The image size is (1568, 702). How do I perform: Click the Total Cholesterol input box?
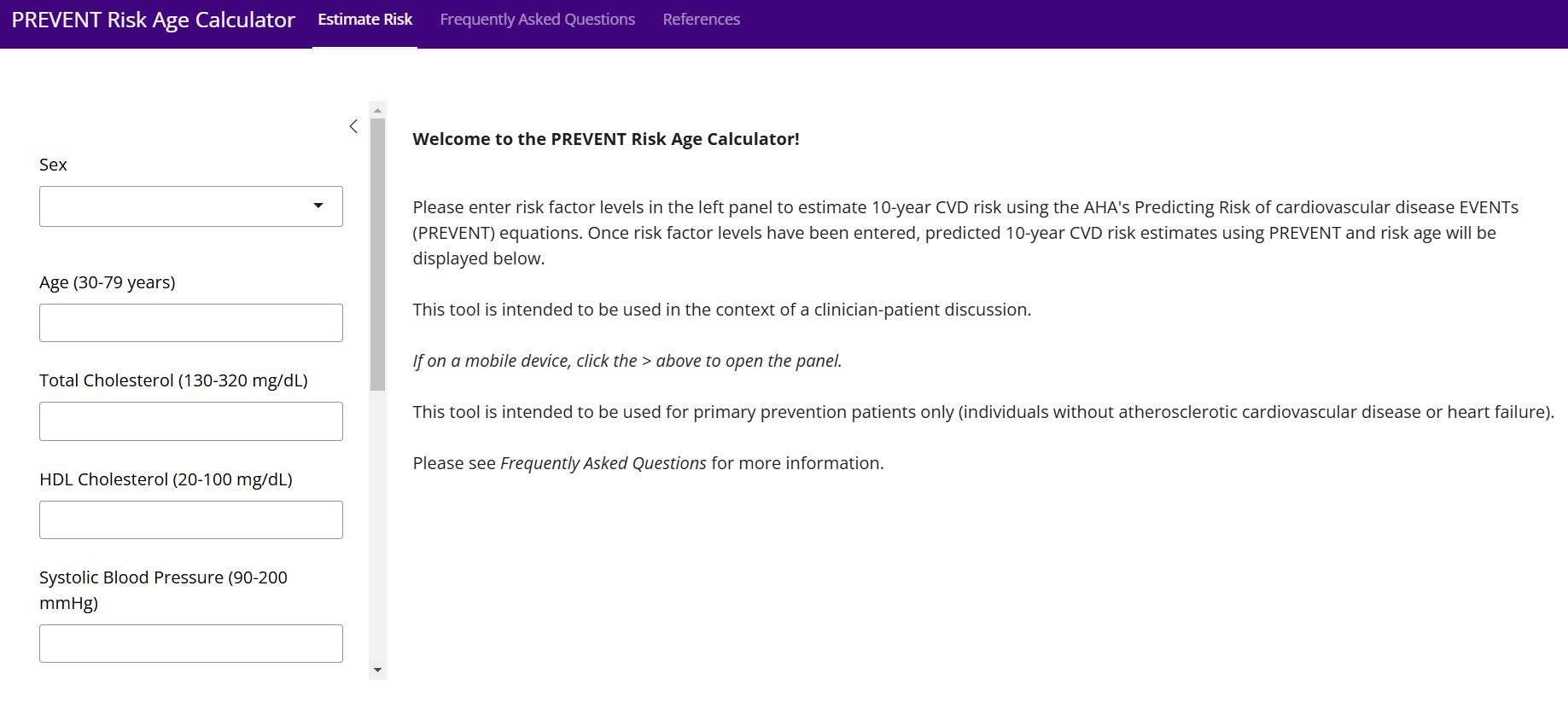pyautogui.click(x=191, y=421)
